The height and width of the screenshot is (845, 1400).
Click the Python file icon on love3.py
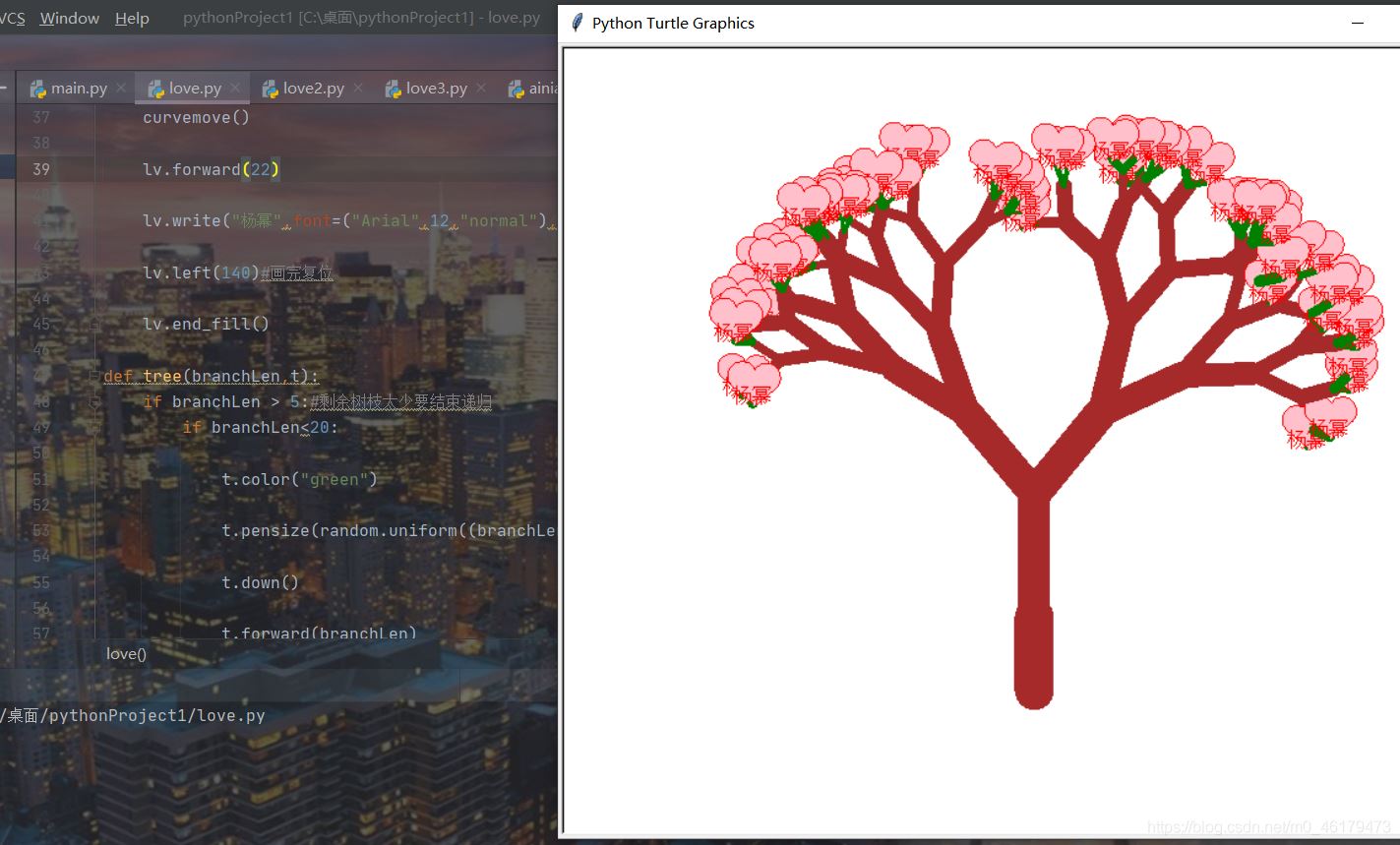[x=393, y=89]
